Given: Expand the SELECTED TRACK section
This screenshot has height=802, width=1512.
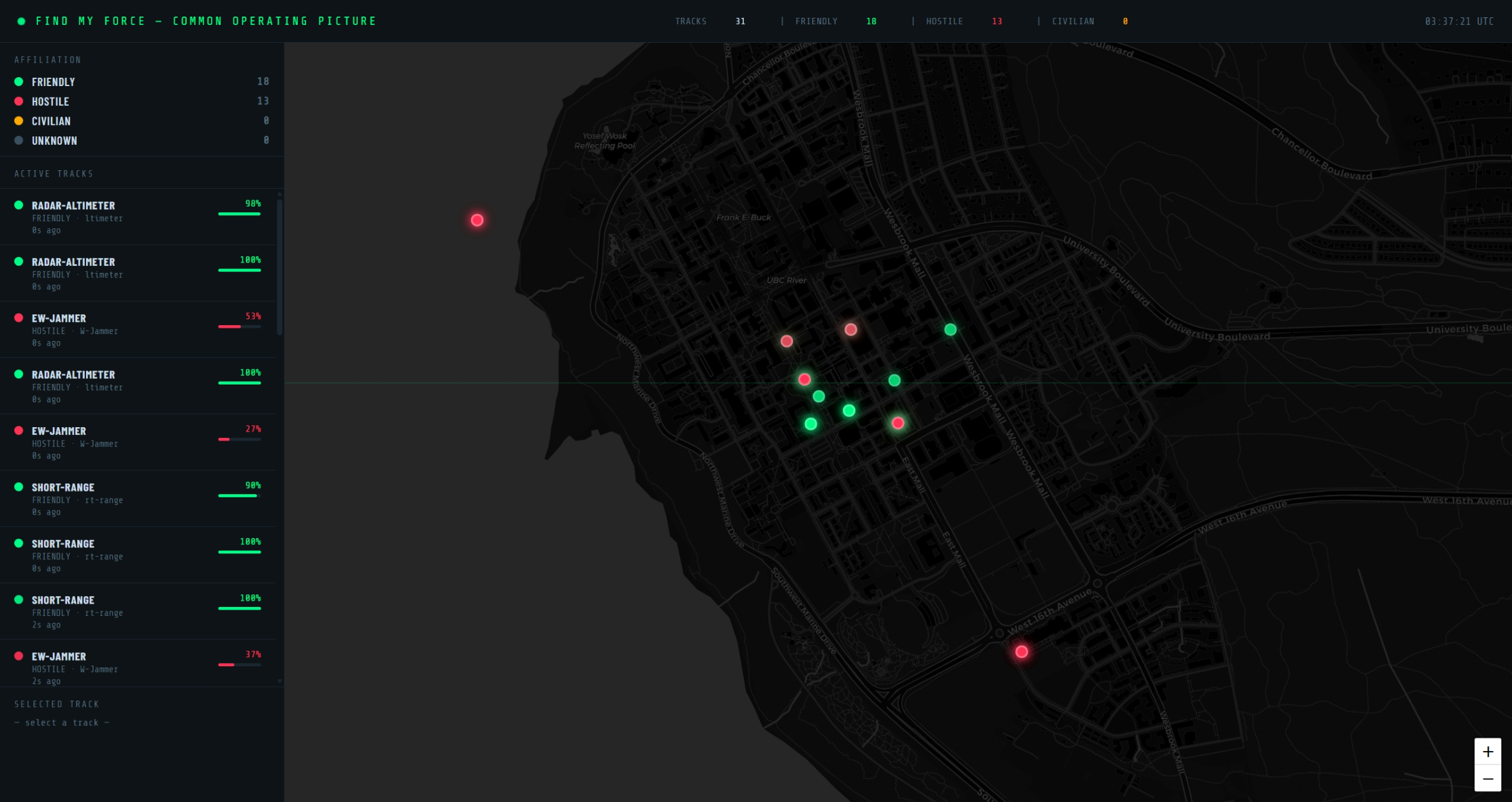Looking at the screenshot, I should tap(57, 704).
